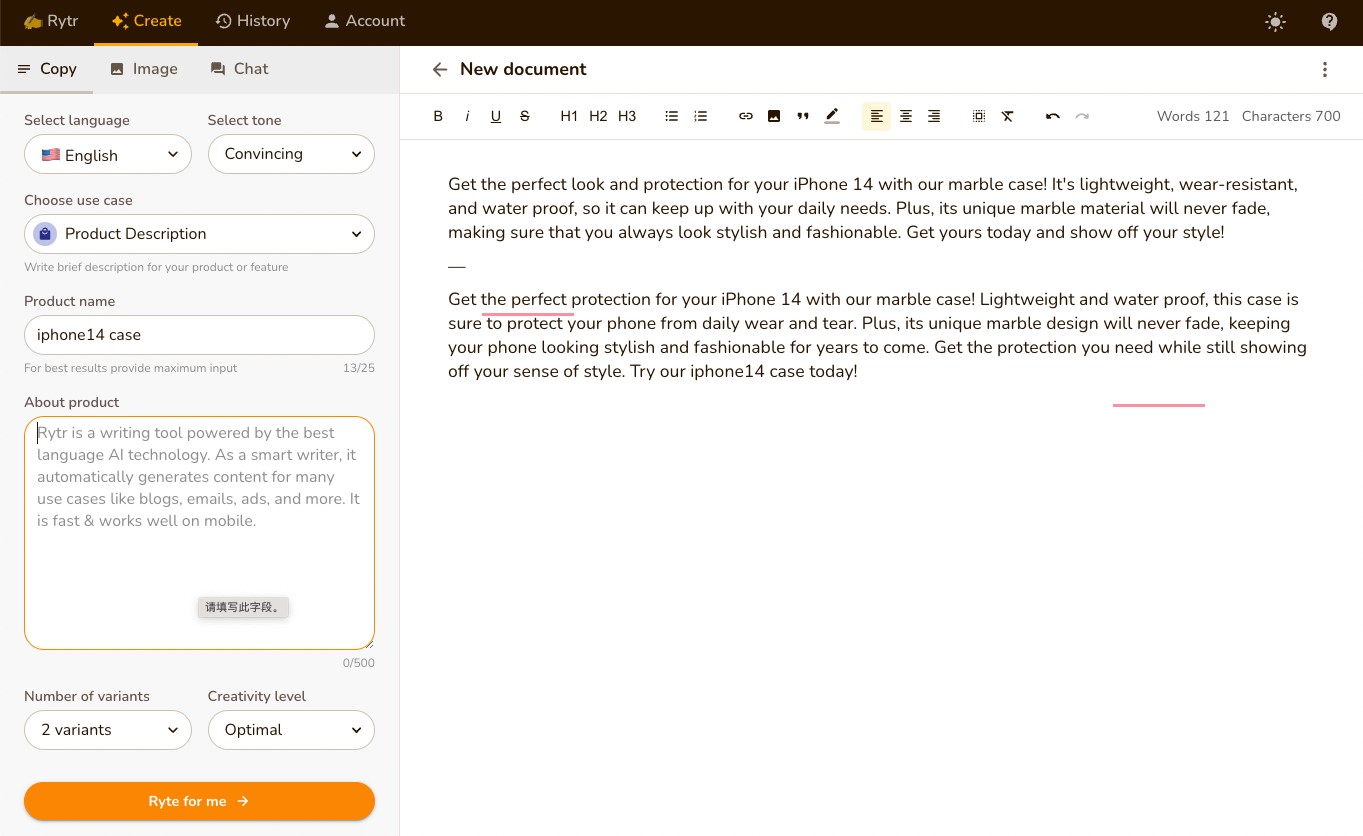This screenshot has height=836, width=1363.
Task: Align text to the right
Action: pyautogui.click(x=934, y=116)
